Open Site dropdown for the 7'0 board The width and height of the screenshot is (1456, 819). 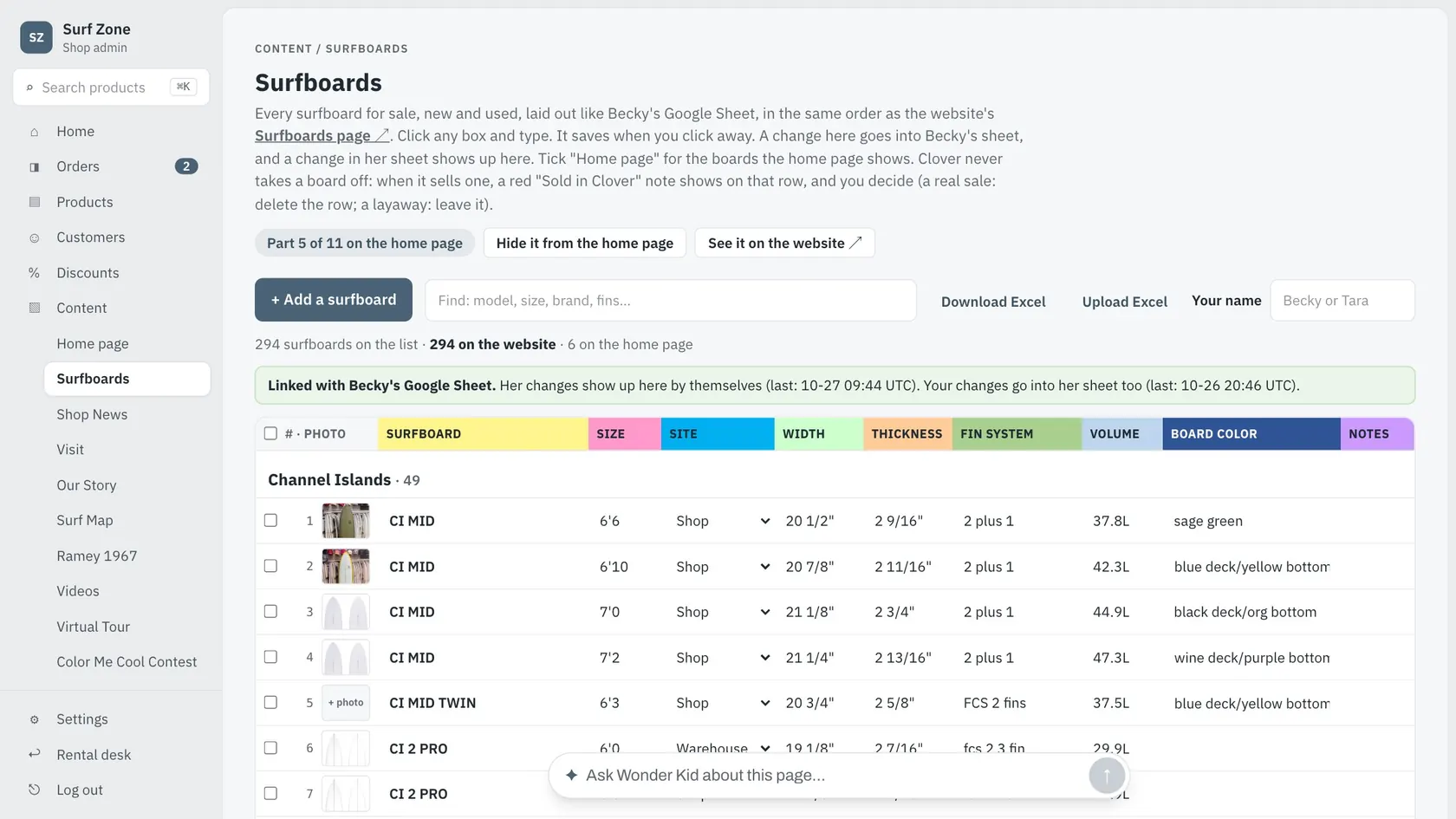[x=722, y=612]
